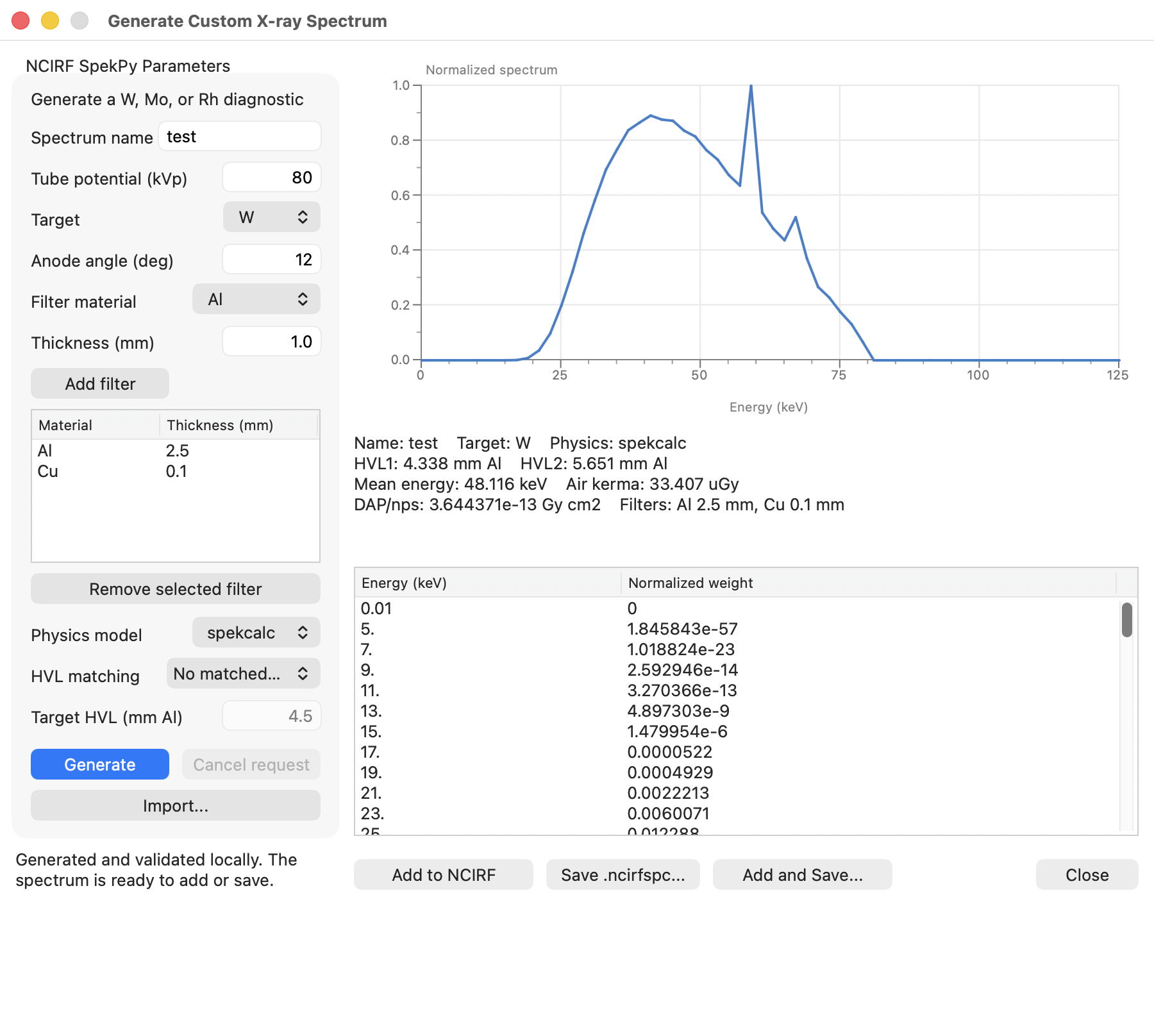
Task: Click the Tube potential (kVp) field
Action: [x=272, y=178]
